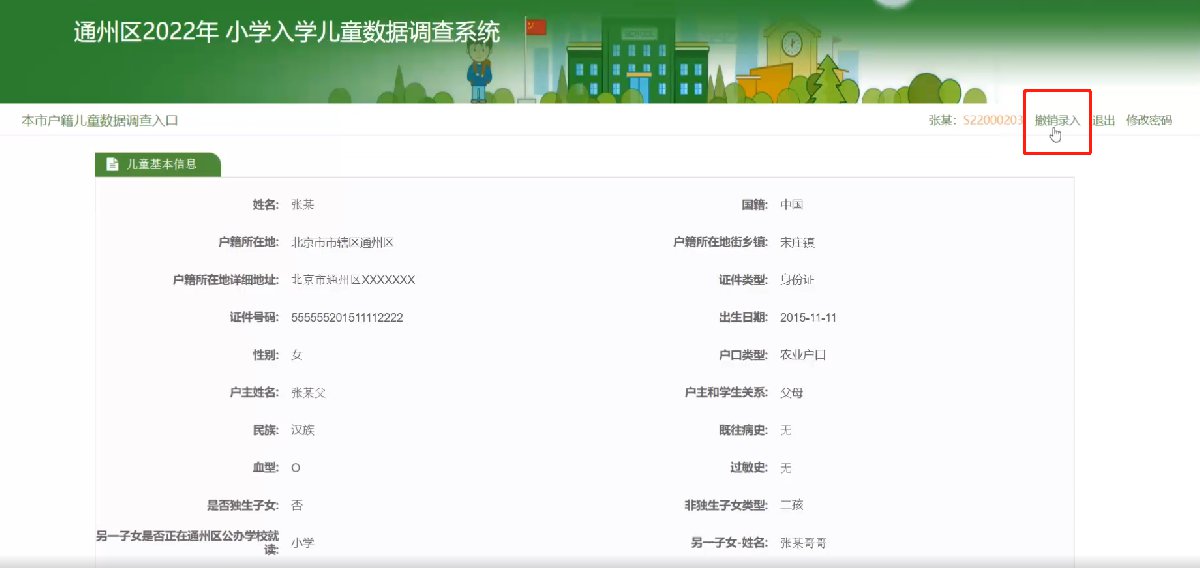Click the Chinese flag icon in the banner
1200x568 pixels.
(536, 27)
